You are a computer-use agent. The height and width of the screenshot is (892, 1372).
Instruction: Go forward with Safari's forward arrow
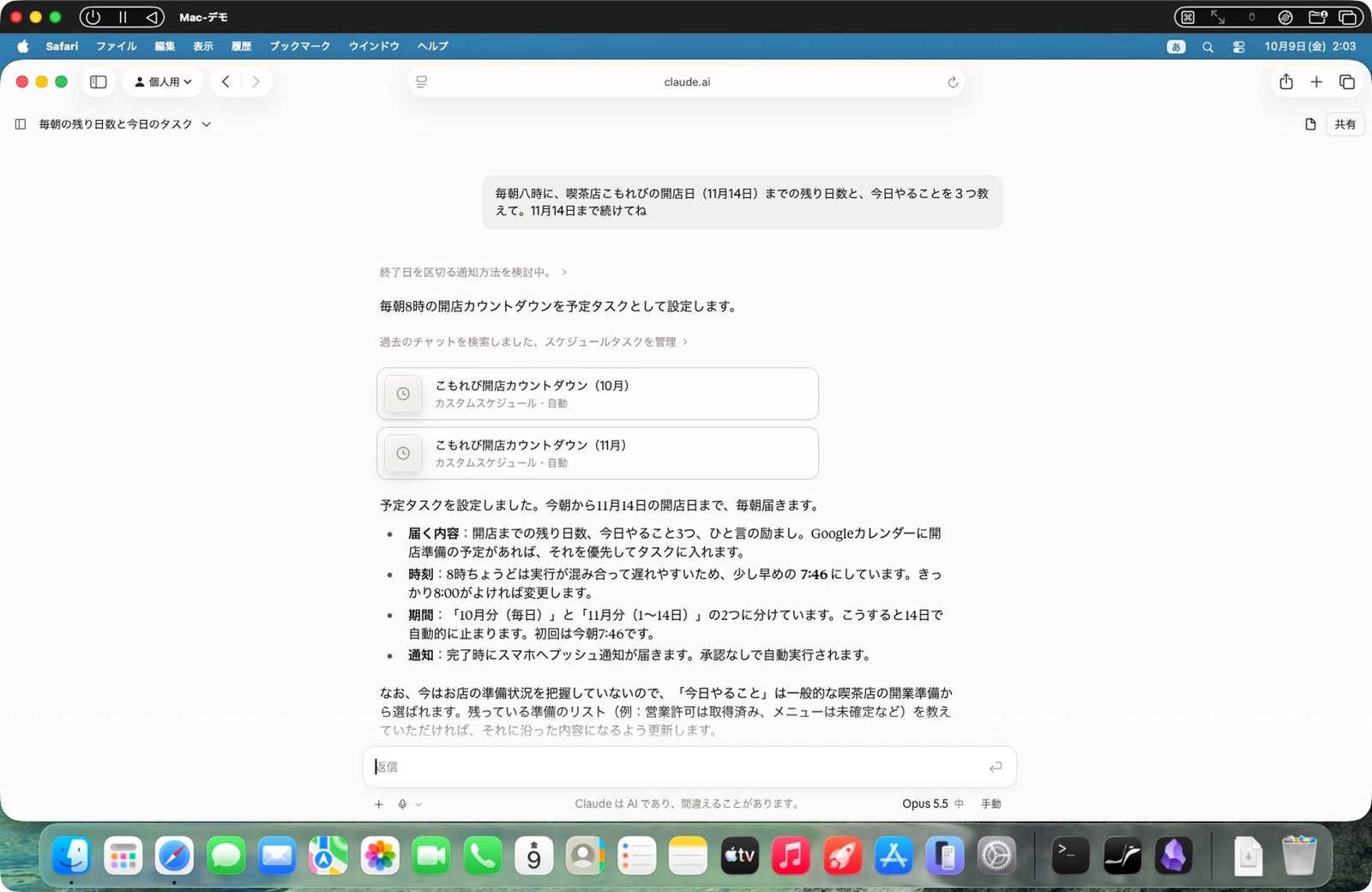point(256,81)
